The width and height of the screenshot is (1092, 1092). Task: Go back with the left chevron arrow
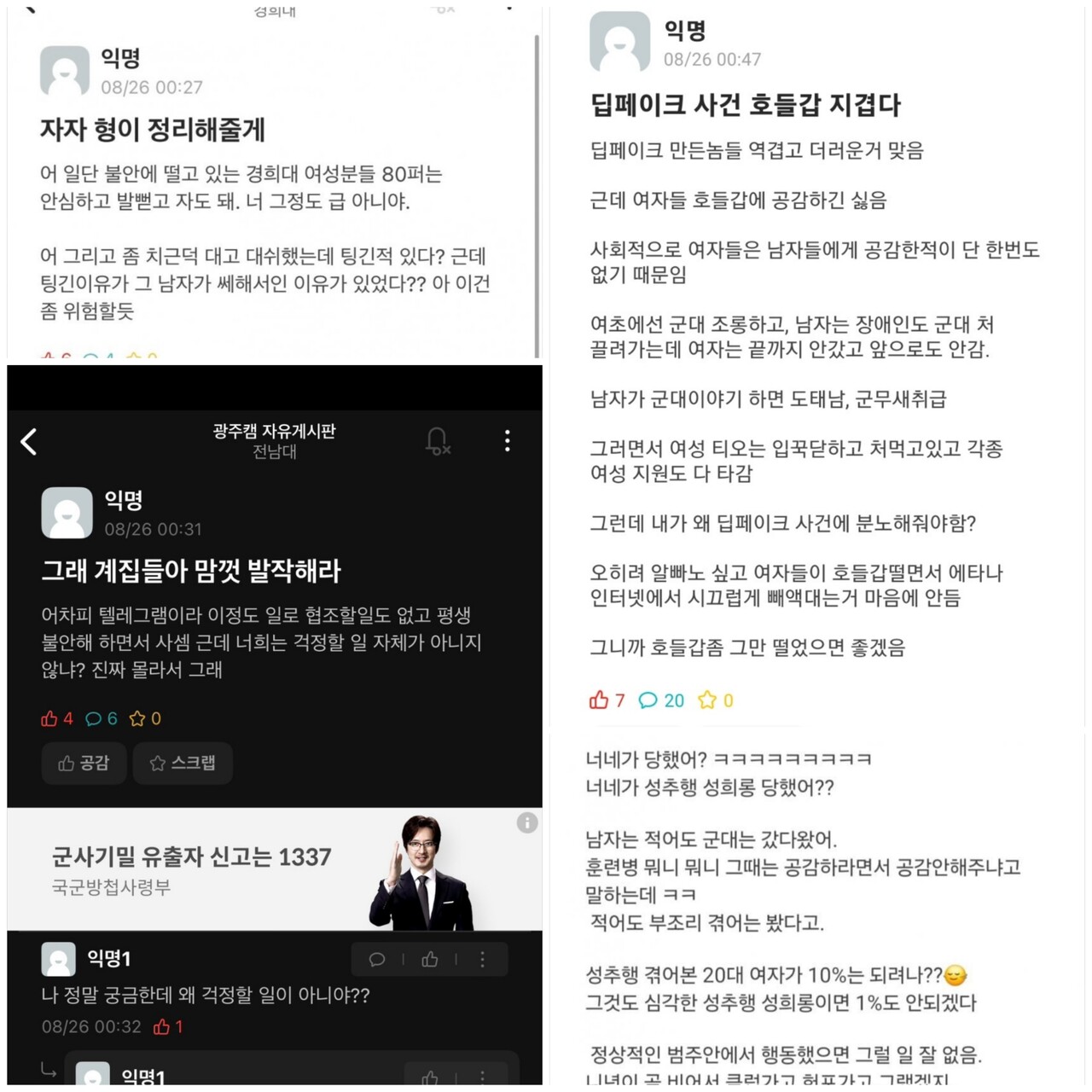coord(28,441)
